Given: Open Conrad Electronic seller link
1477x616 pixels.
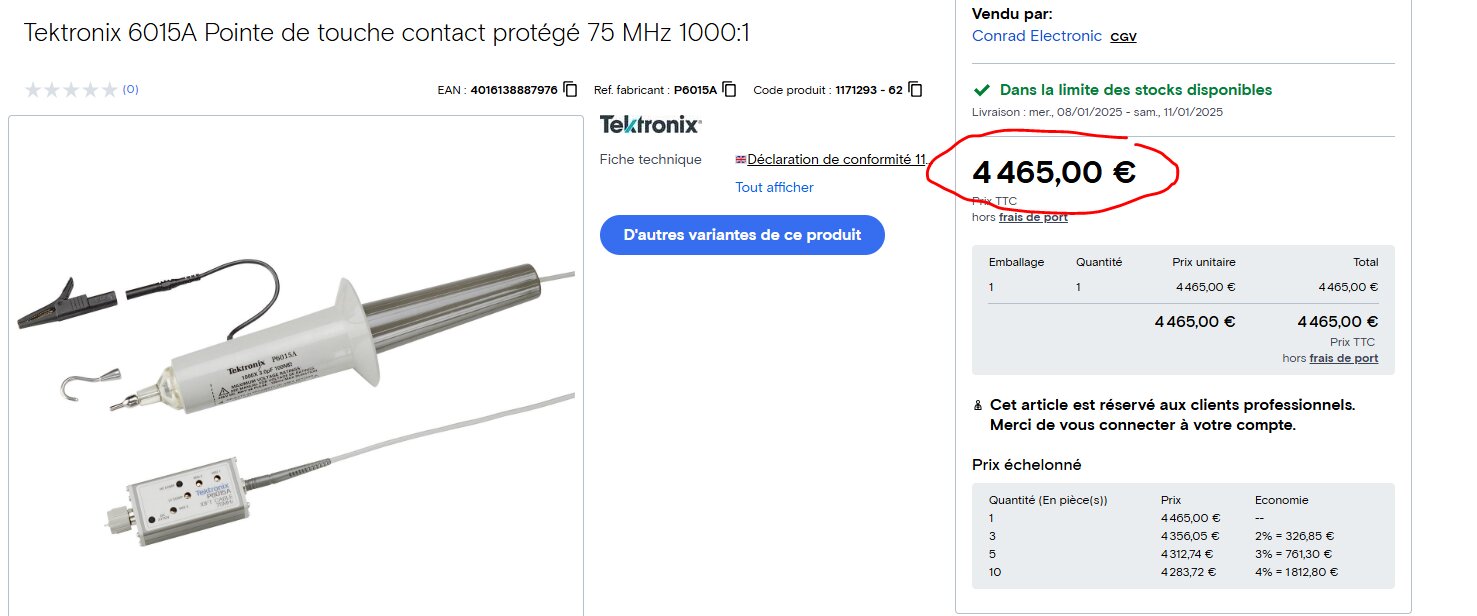Looking at the screenshot, I should (1037, 36).
